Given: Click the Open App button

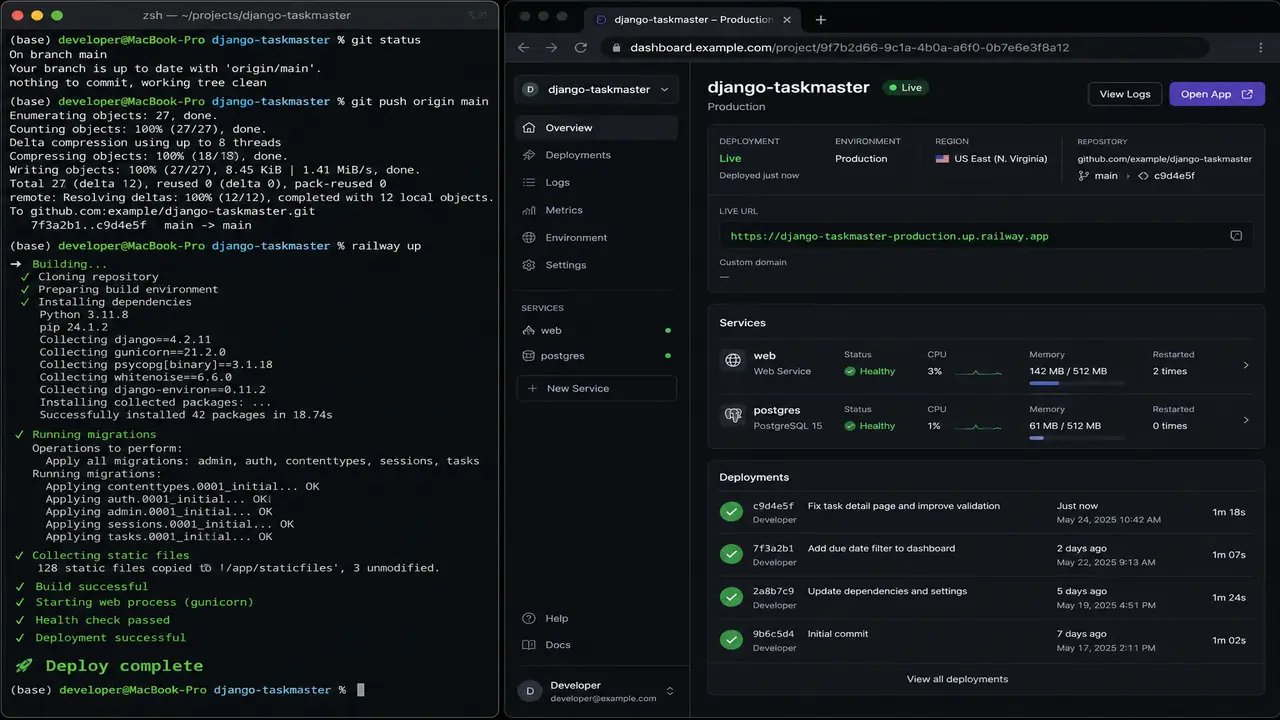Looking at the screenshot, I should pos(1217,94).
